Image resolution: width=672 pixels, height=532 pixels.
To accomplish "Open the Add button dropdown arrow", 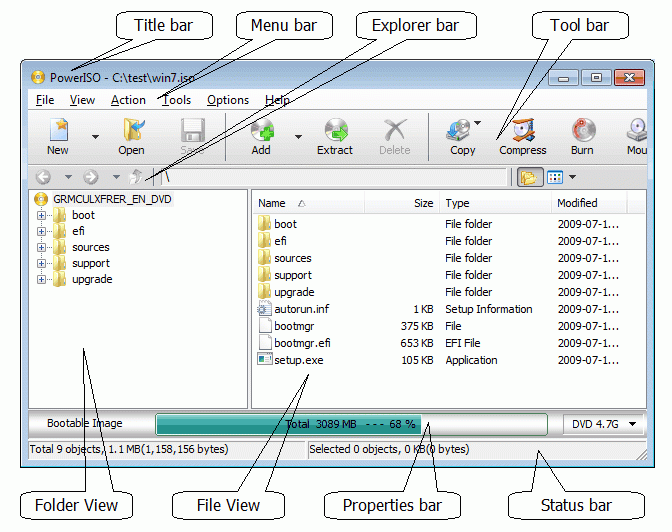I will [x=298, y=137].
